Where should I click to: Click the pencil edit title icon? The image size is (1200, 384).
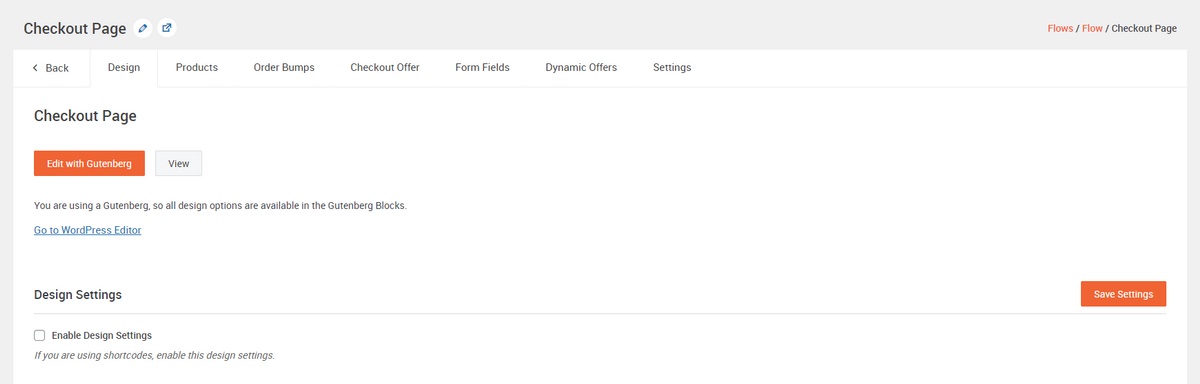(143, 28)
